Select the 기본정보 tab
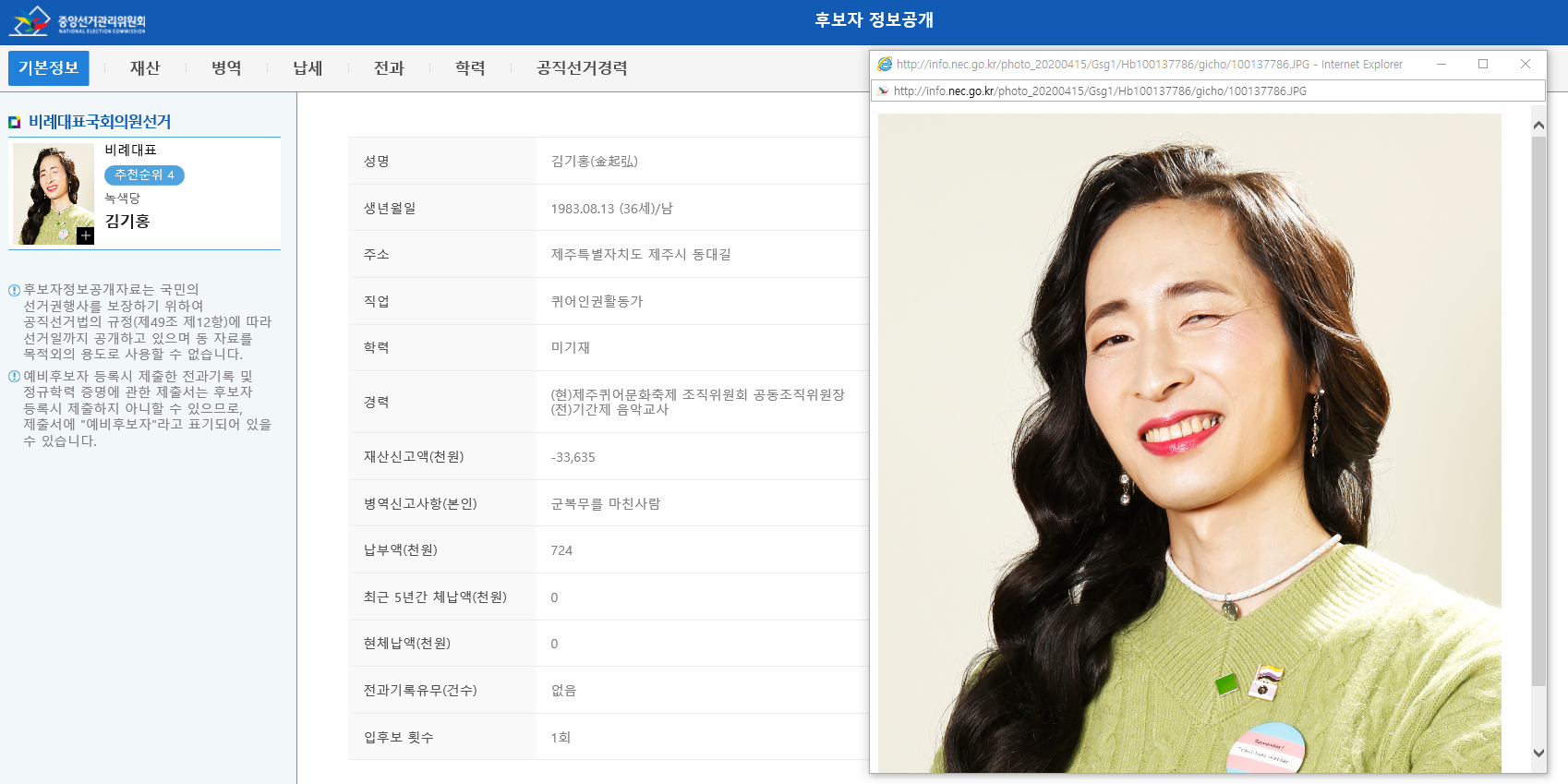Image resolution: width=1568 pixels, height=784 pixels. (x=49, y=68)
